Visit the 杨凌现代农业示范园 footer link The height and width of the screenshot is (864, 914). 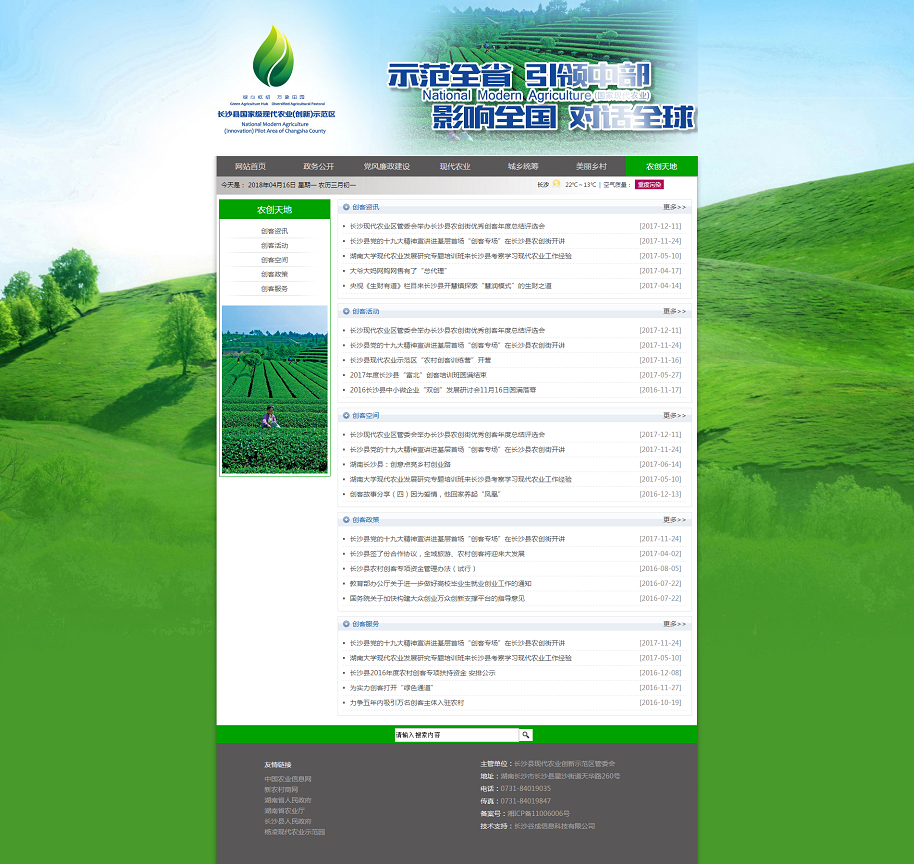pyautogui.click(x=294, y=832)
